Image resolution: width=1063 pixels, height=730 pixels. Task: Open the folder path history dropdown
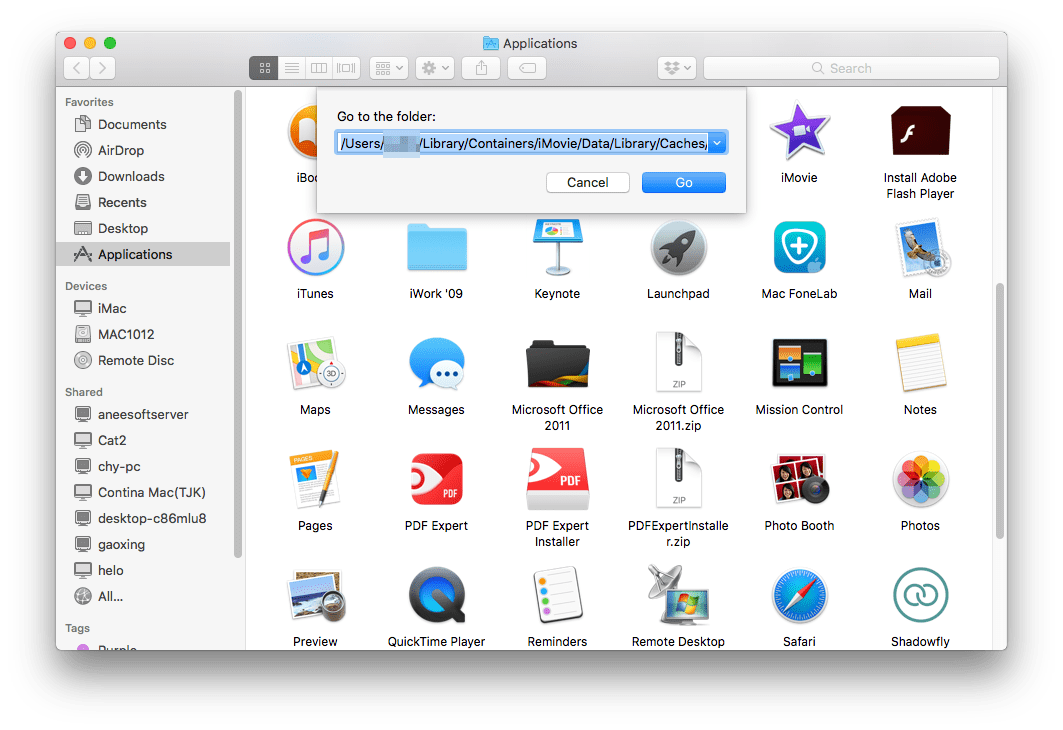pyautogui.click(x=718, y=142)
